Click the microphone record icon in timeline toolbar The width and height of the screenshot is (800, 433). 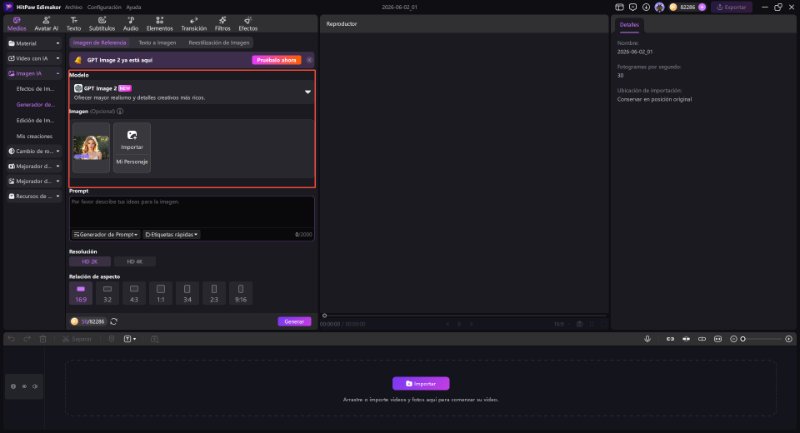[x=647, y=339]
